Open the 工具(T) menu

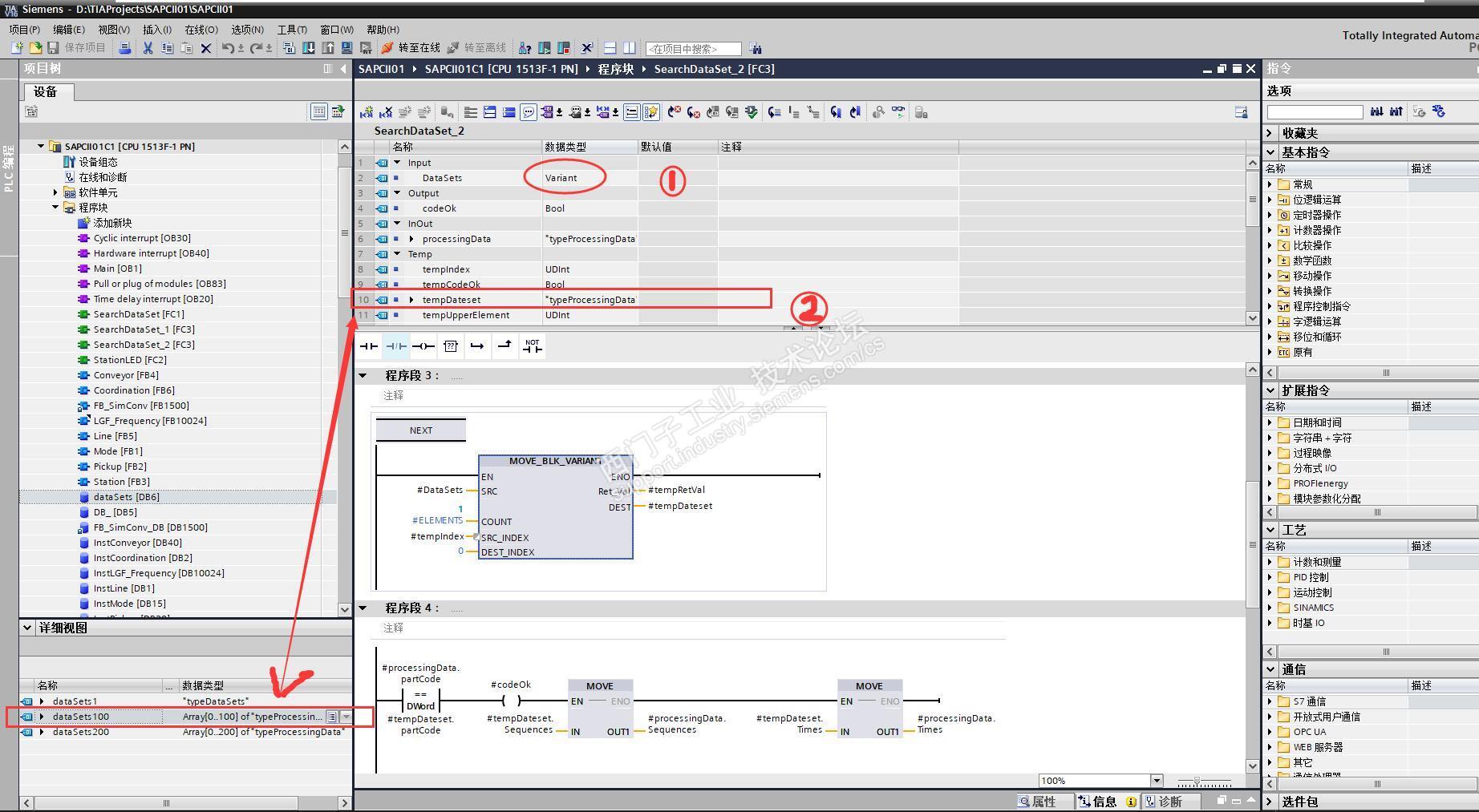pos(292,30)
